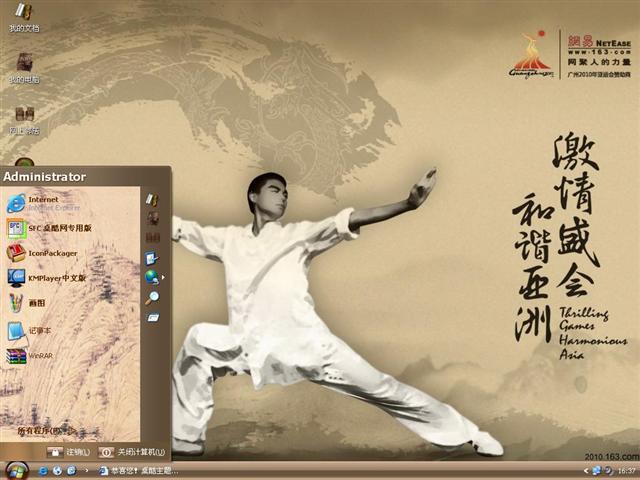This screenshot has width=640, height=480.
Task: Click the documents icon in Start menu right column
Action: [x=152, y=199]
